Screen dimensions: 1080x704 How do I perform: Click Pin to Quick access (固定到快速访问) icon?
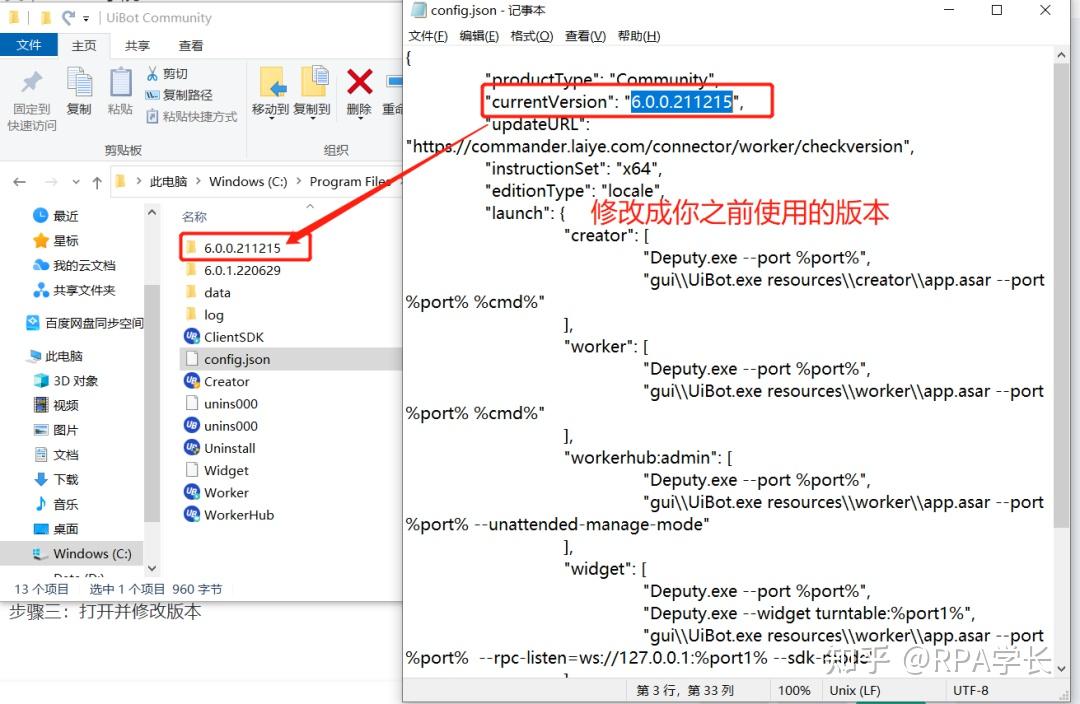pyautogui.click(x=31, y=83)
